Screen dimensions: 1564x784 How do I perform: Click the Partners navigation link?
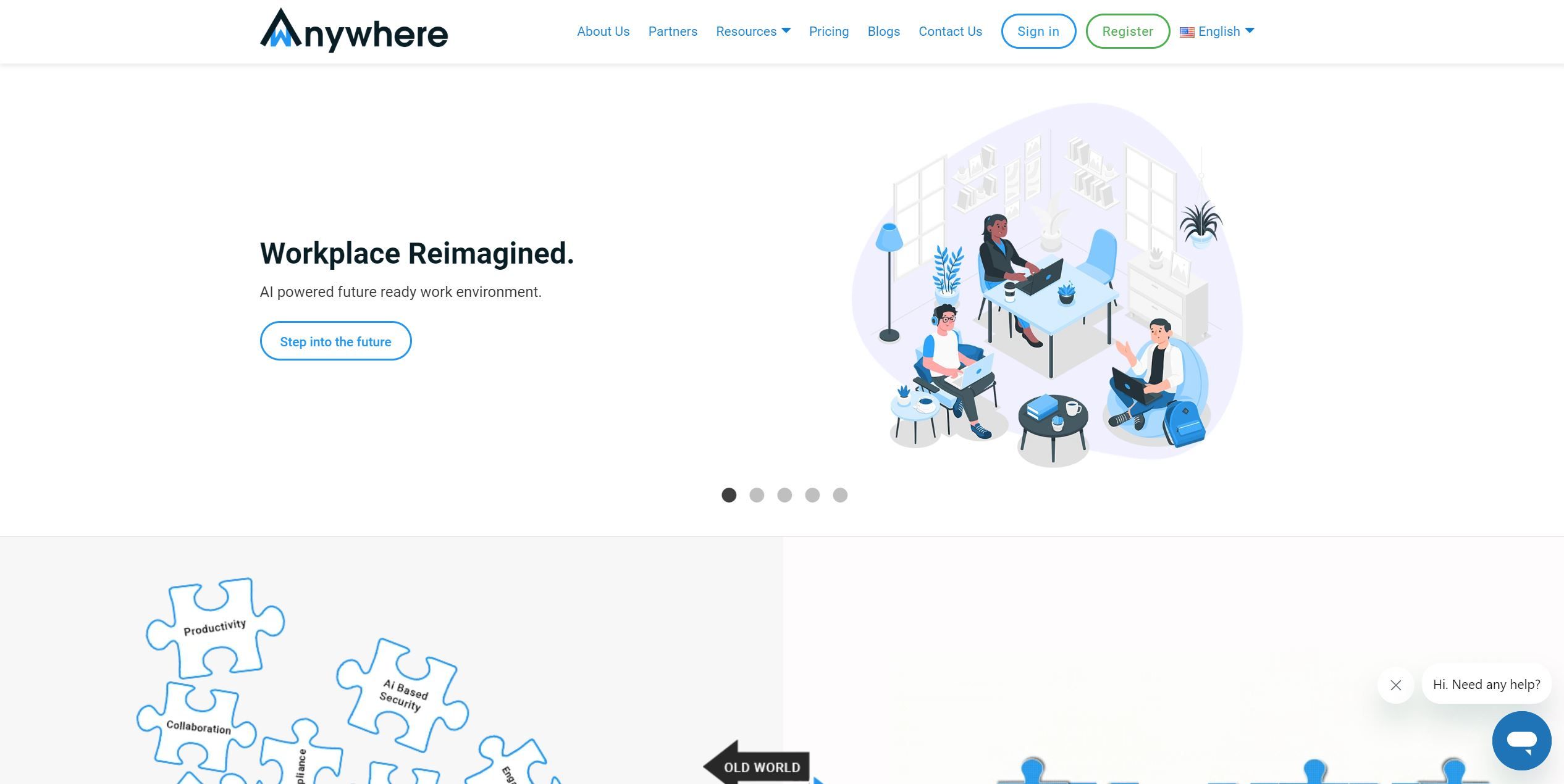673,31
